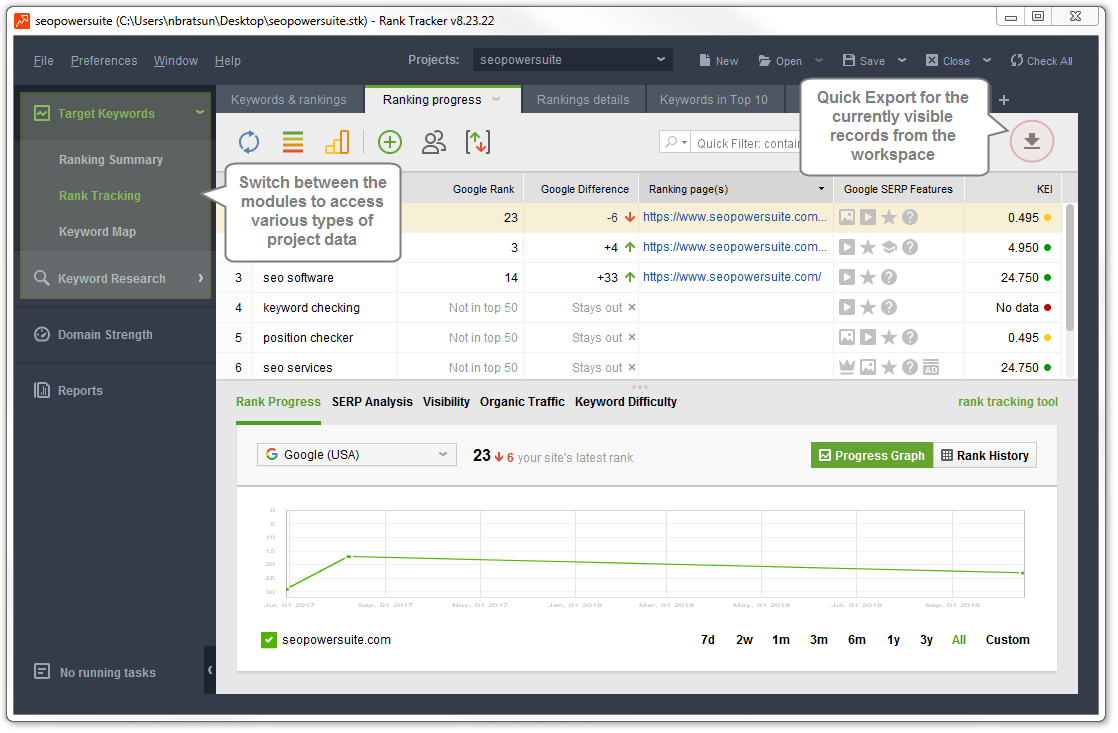Switch to the Rankings details tab
The height and width of the screenshot is (733, 1118).
[583, 100]
